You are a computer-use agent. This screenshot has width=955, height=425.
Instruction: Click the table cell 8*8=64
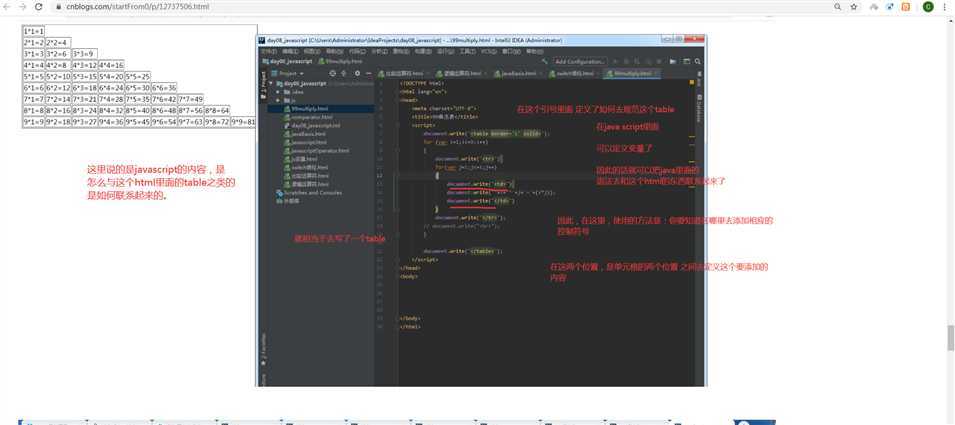[x=217, y=111]
